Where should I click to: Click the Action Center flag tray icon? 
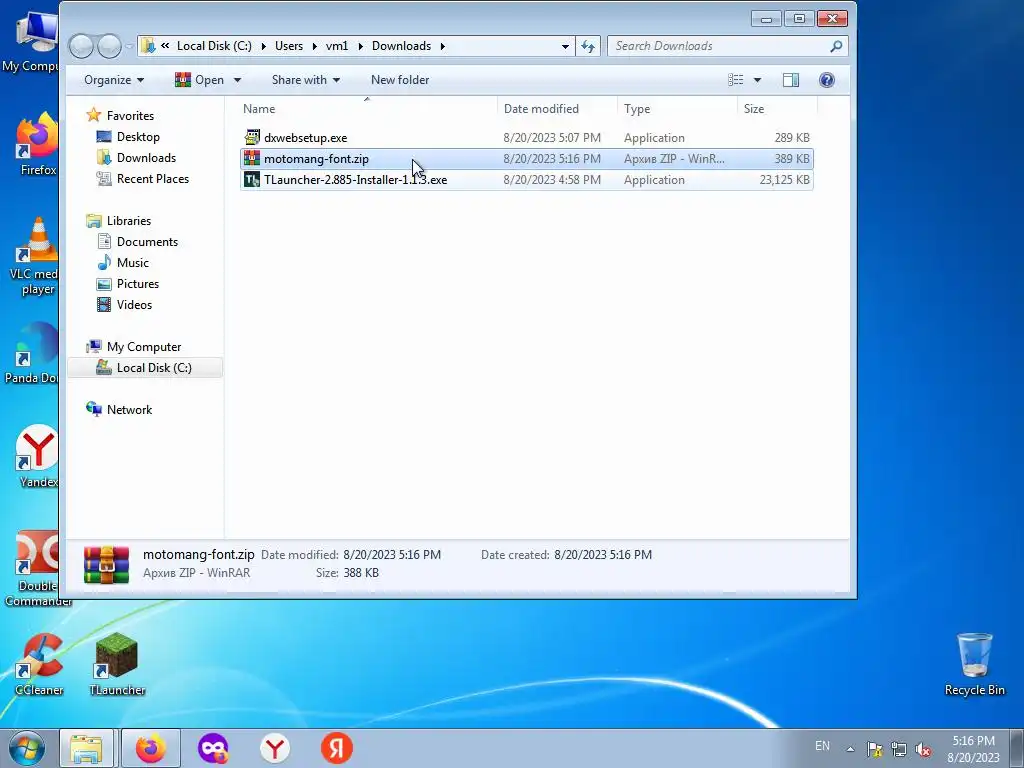[x=874, y=749]
